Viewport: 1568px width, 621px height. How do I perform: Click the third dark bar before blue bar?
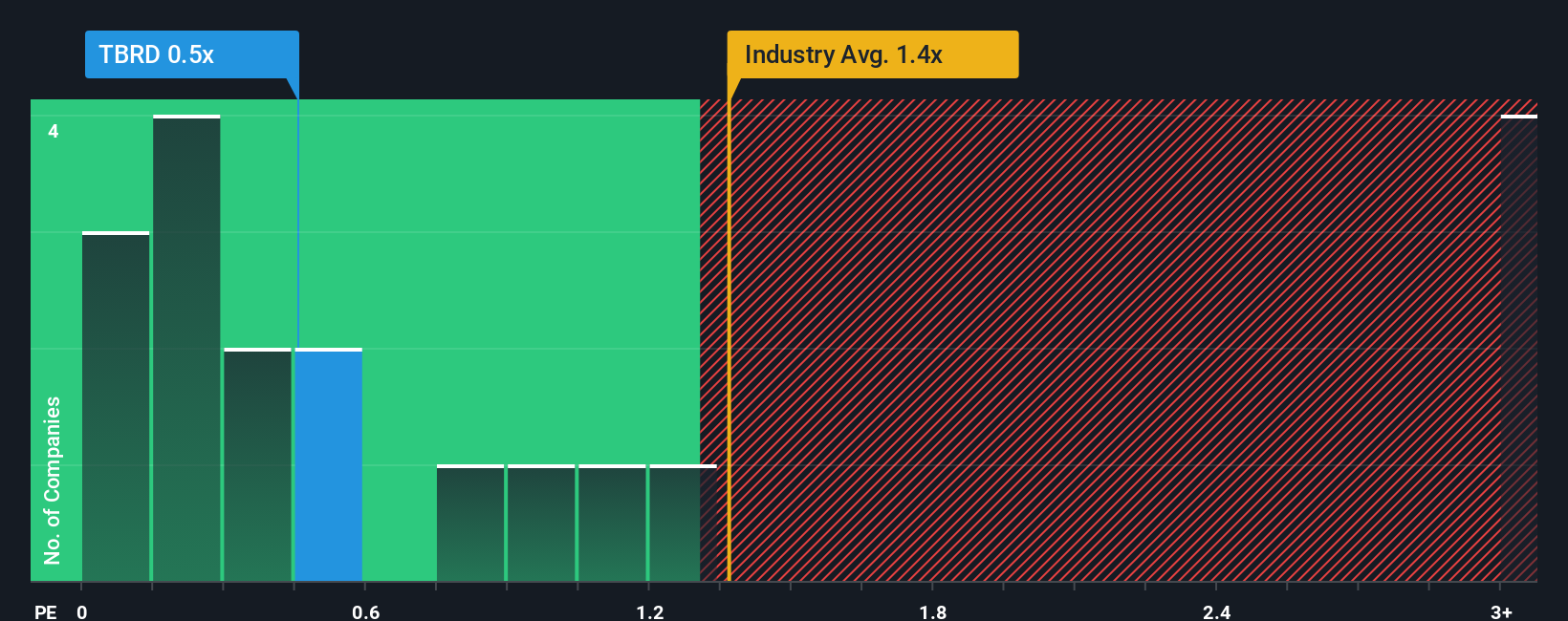257,465
